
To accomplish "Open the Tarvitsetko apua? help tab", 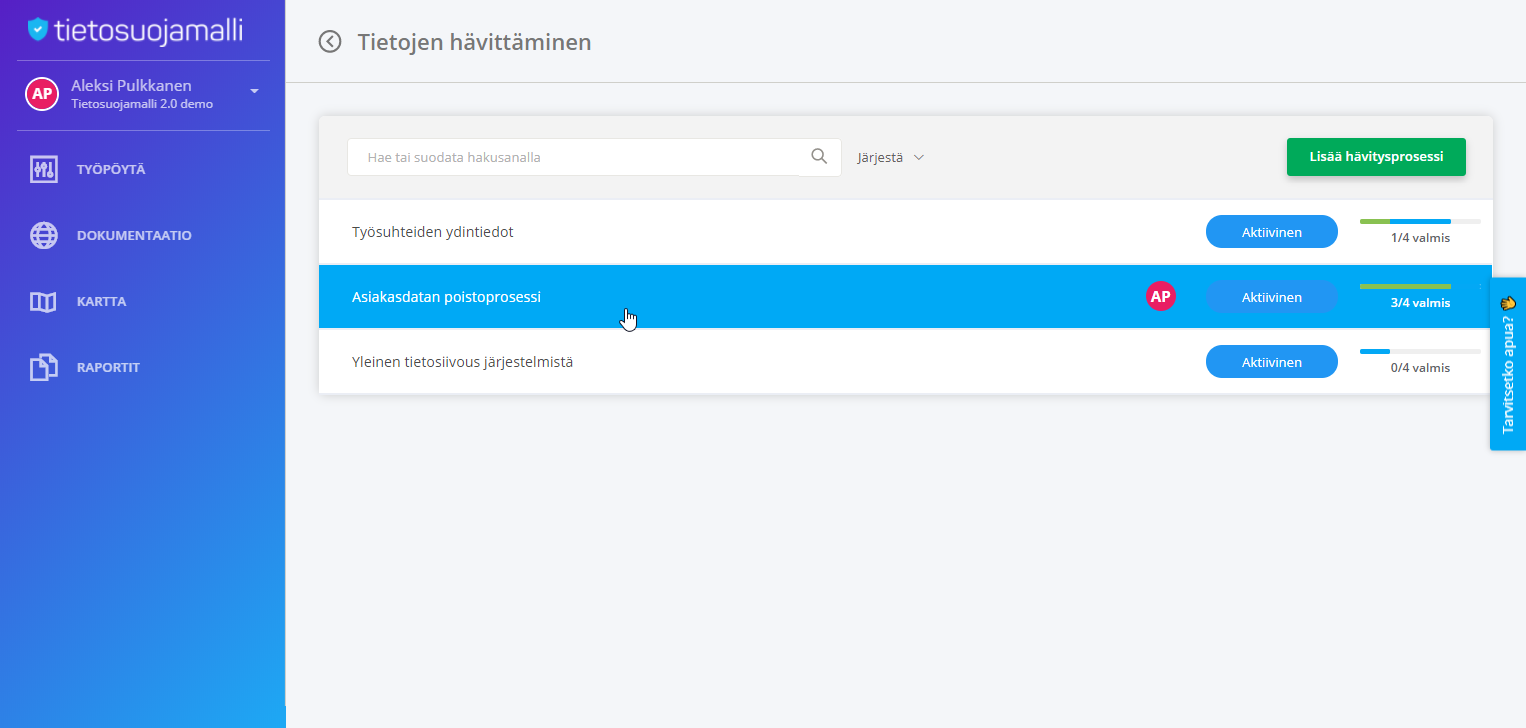I will pos(1508,364).
